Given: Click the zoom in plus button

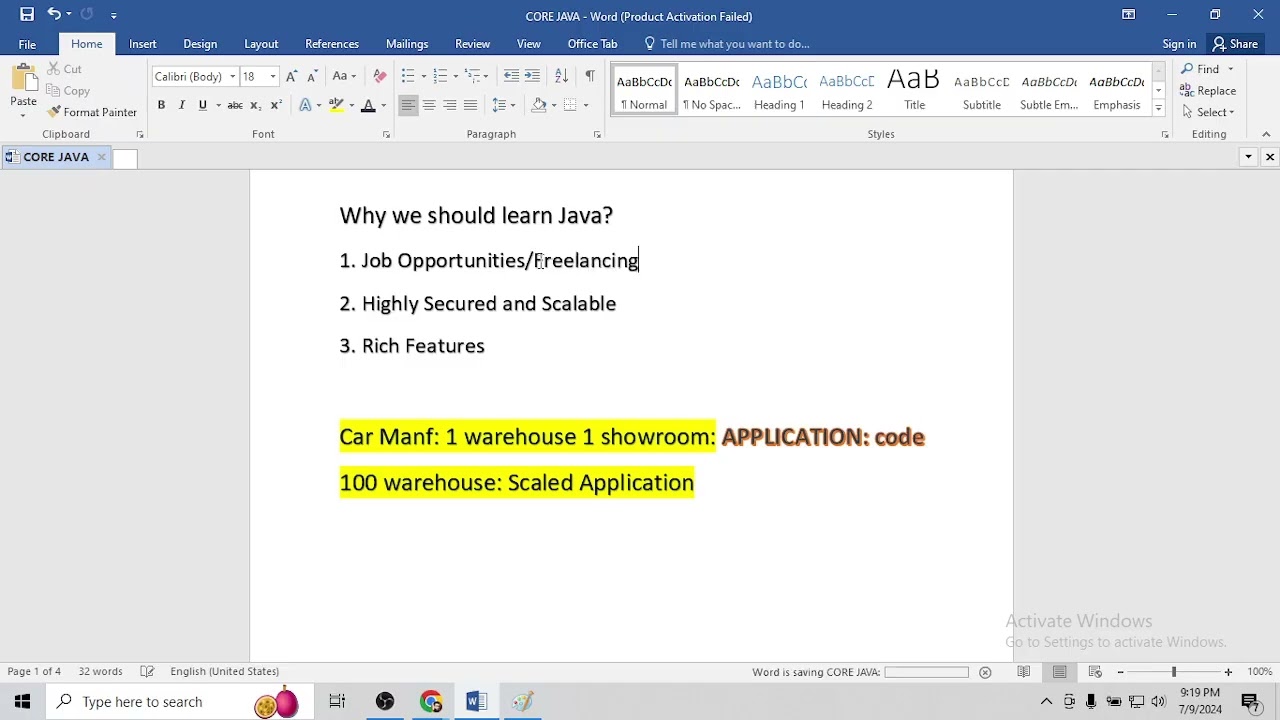Looking at the screenshot, I should pyautogui.click(x=1228, y=672).
